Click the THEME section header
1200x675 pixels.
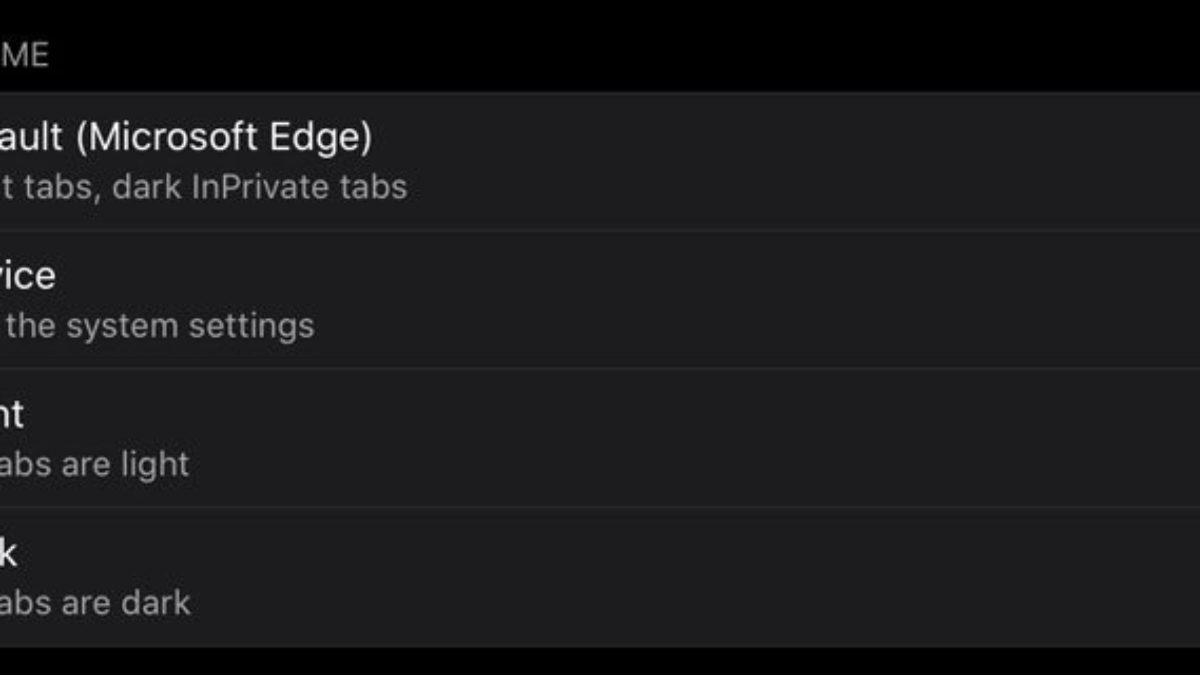point(24,54)
